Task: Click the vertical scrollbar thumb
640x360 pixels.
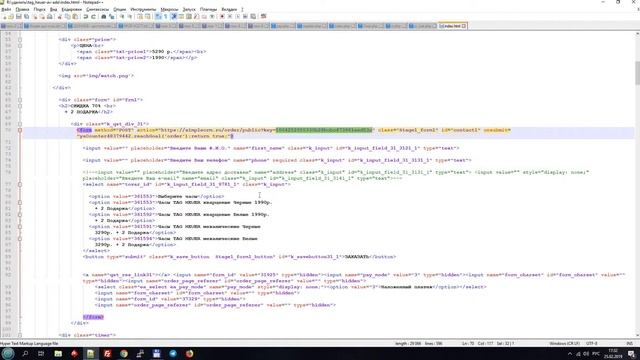Action: click(x=637, y=73)
